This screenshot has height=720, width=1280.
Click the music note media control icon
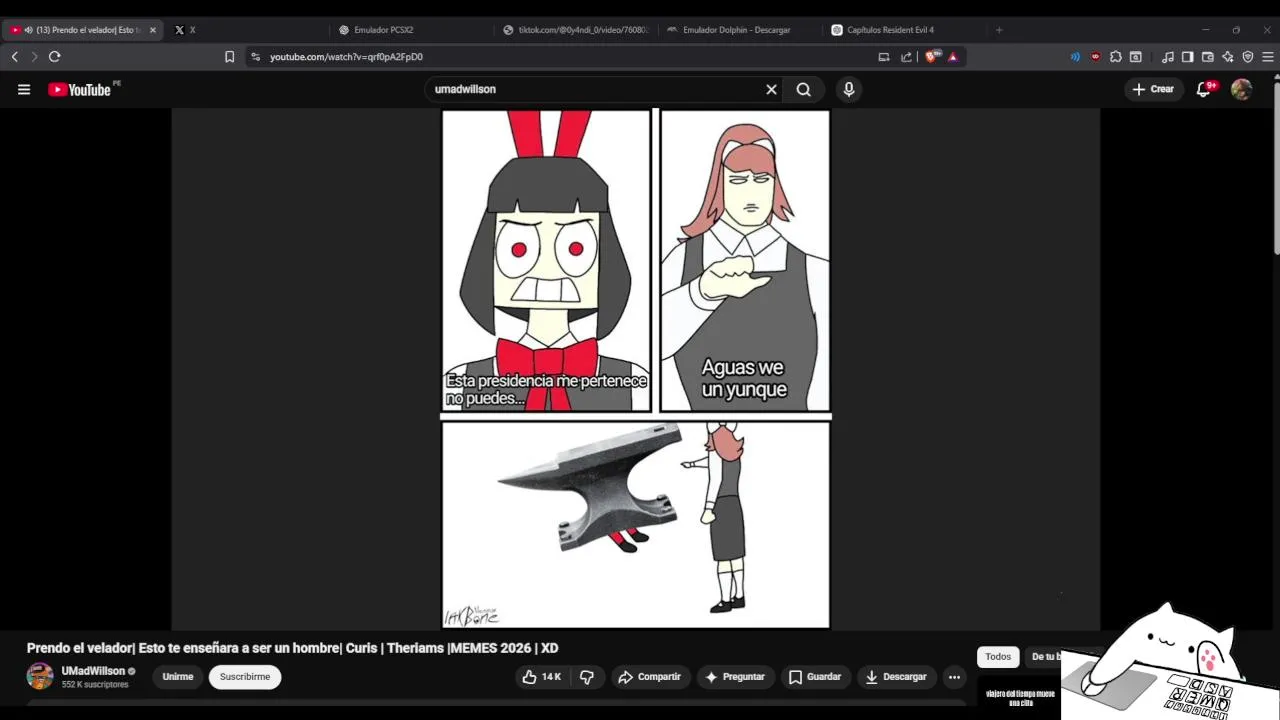[x=1168, y=57]
